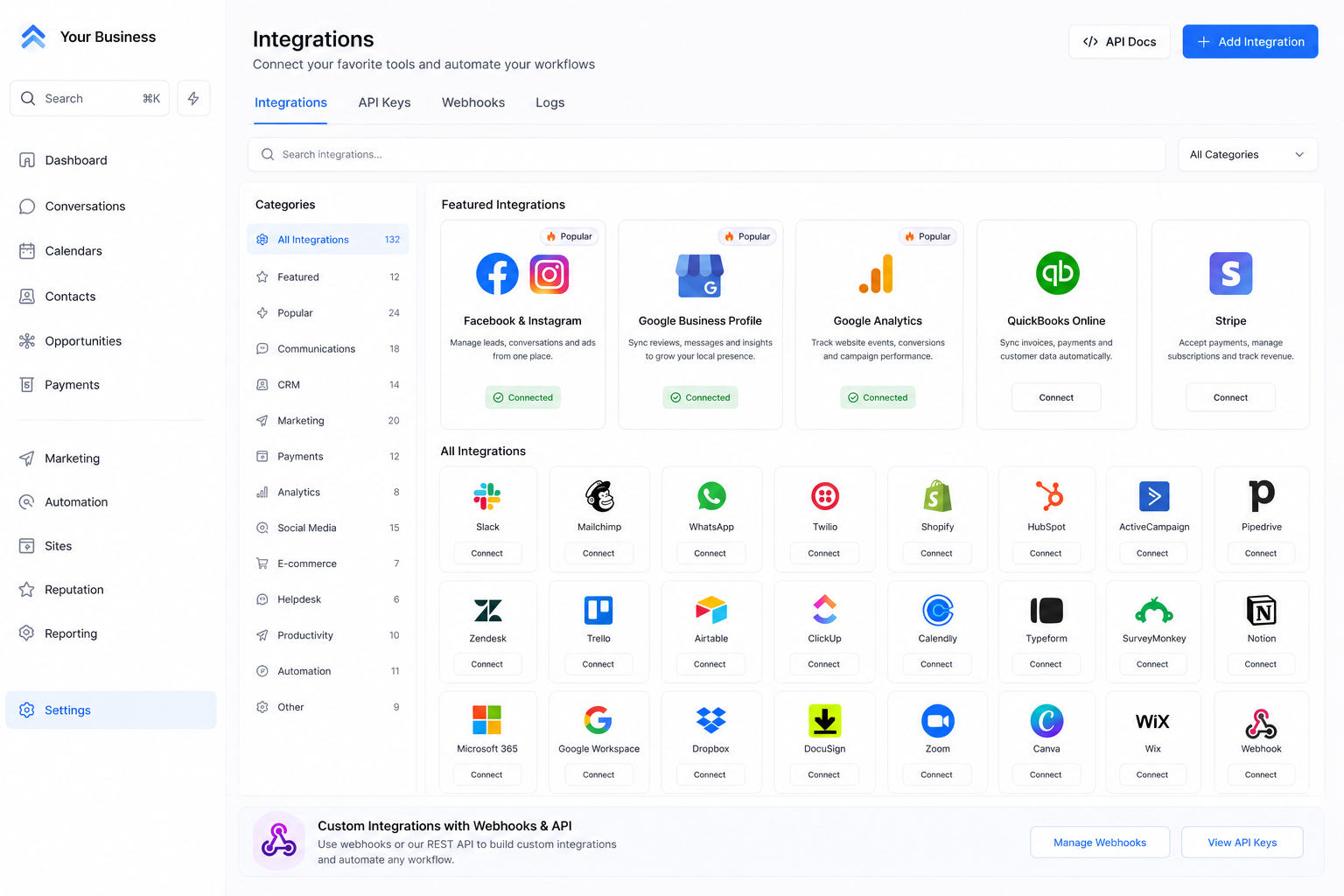Viewport: 1344px width, 896px height.
Task: Select the Integrations tab
Action: tap(290, 102)
